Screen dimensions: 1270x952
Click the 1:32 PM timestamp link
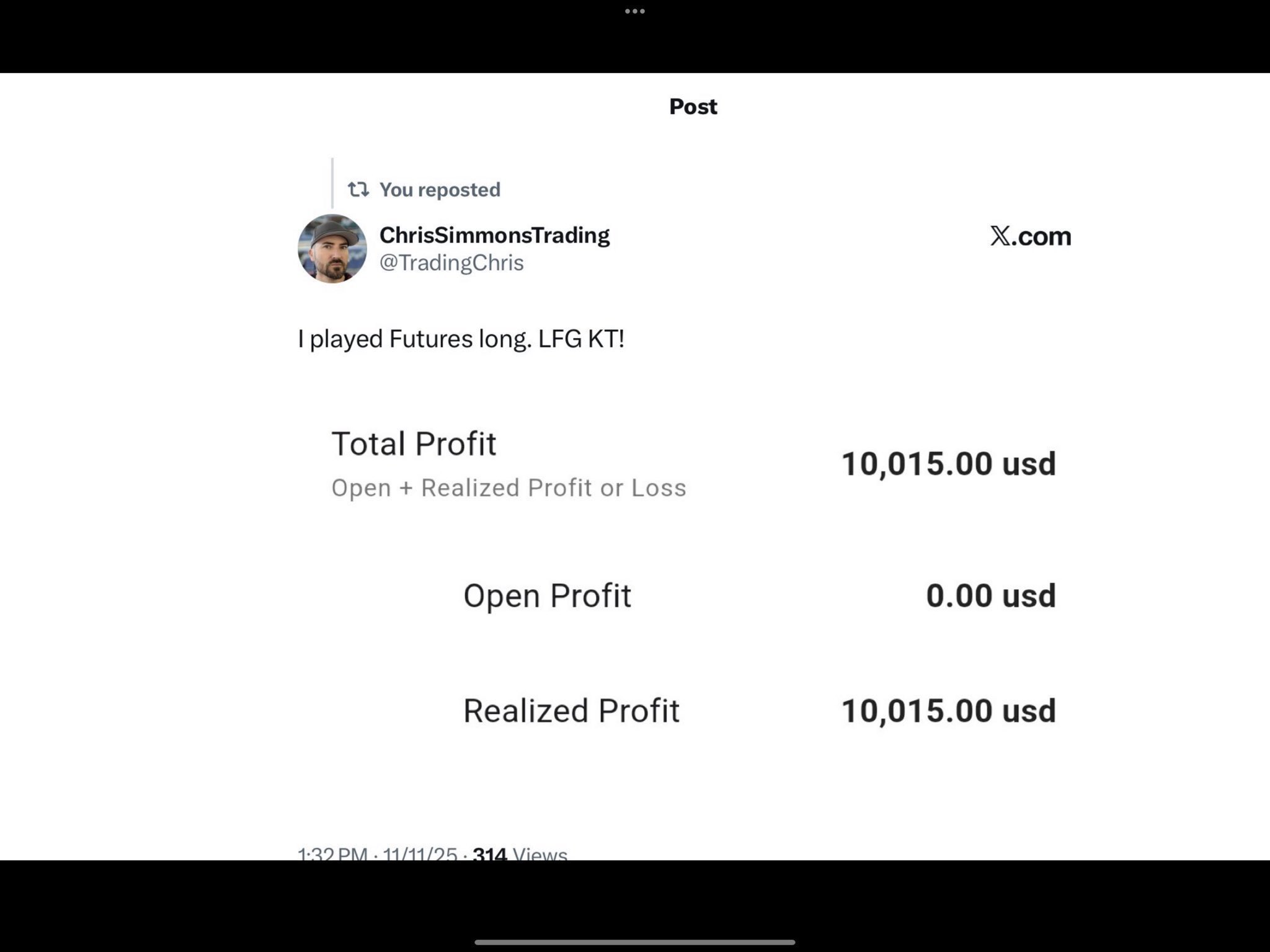[x=332, y=853]
